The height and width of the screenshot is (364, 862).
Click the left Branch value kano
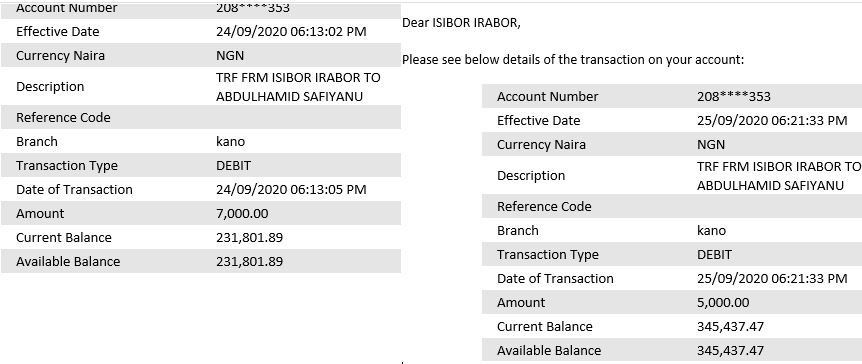click(231, 141)
